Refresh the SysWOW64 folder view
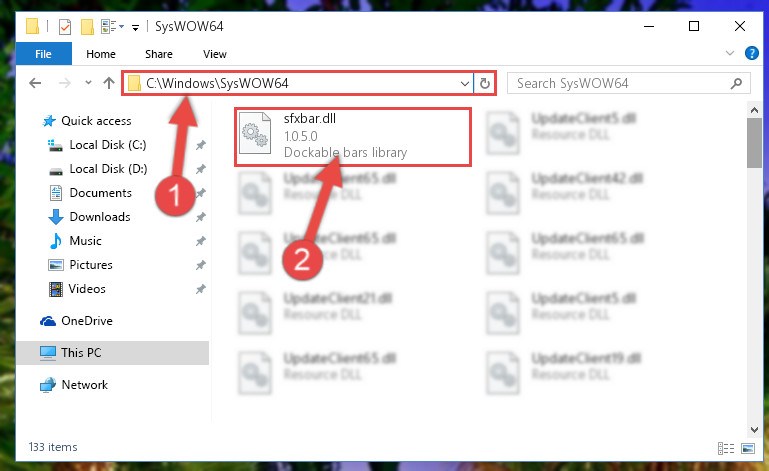 pos(485,83)
